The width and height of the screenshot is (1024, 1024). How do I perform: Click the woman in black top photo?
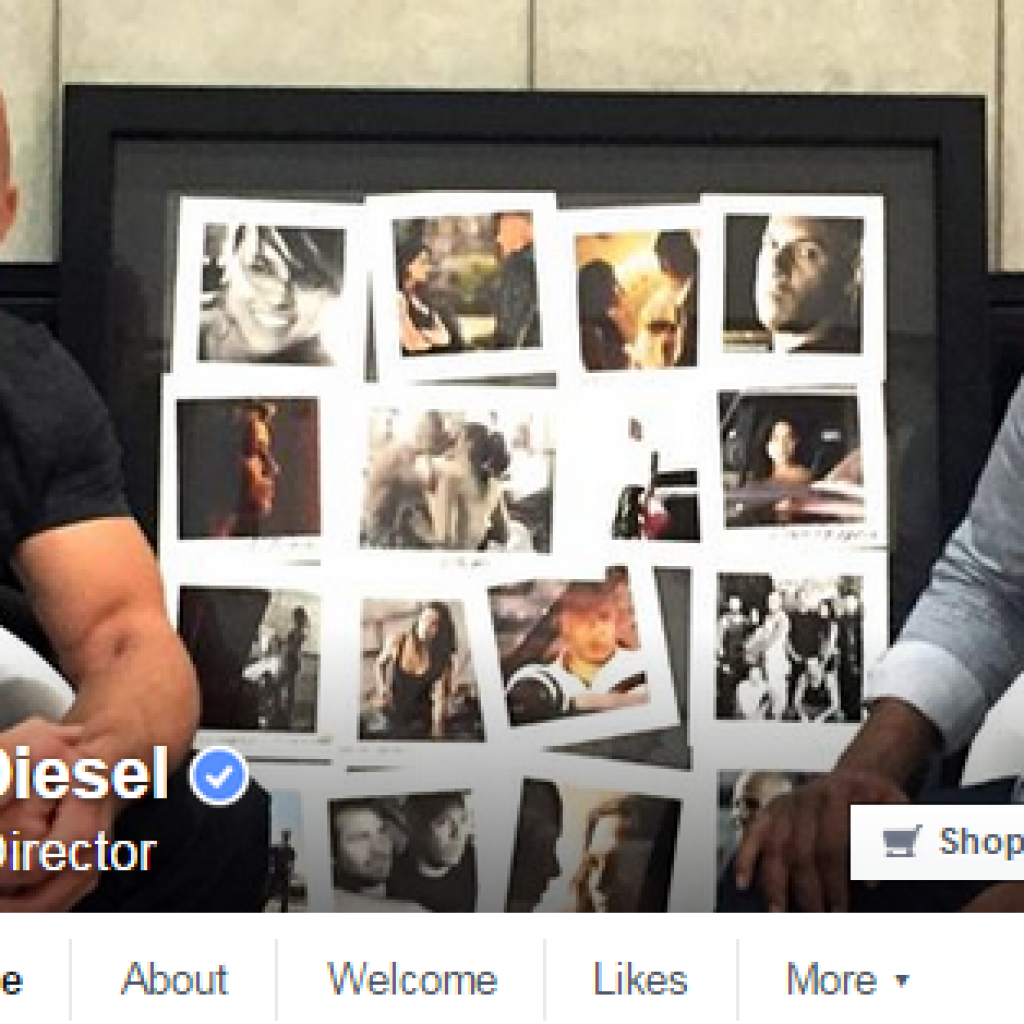pyautogui.click(x=421, y=669)
